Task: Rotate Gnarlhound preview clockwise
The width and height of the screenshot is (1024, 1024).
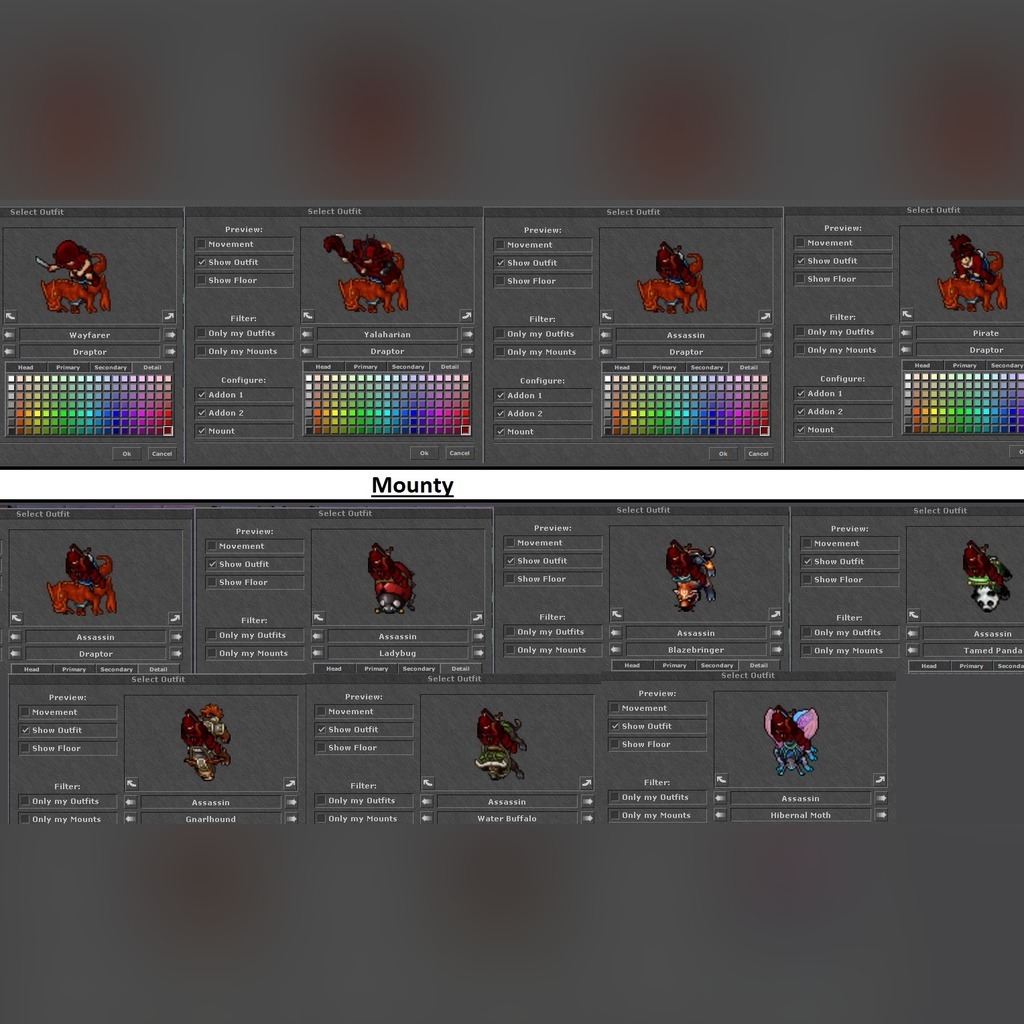Action: [290, 783]
